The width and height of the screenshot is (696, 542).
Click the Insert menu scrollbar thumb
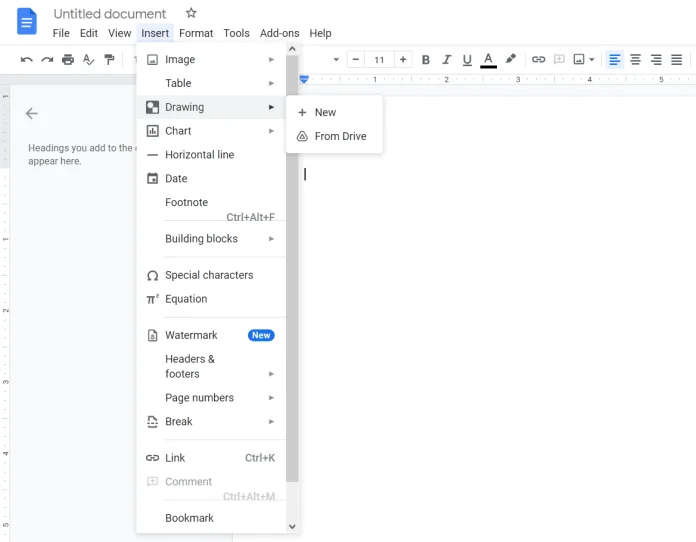pos(292,268)
